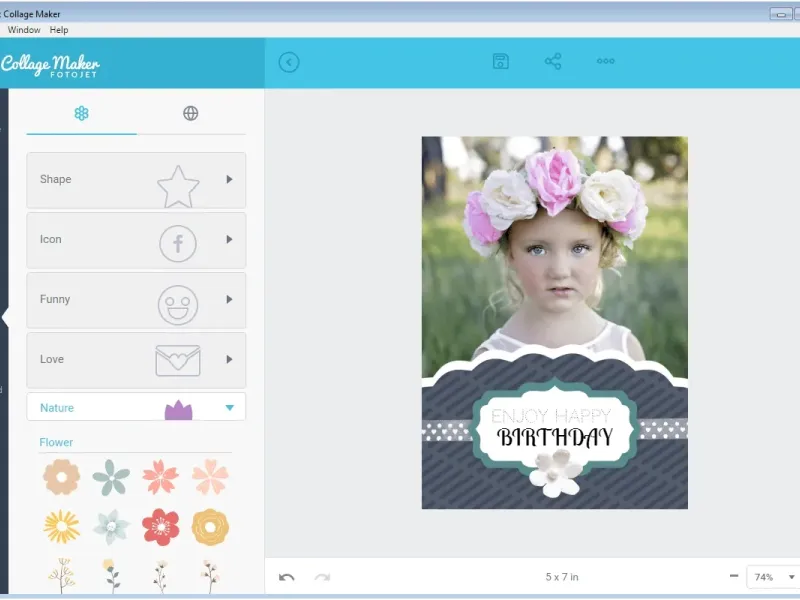The image size is (800, 600).
Task: Insert the yellow branch plant clipart
Action: (62, 576)
